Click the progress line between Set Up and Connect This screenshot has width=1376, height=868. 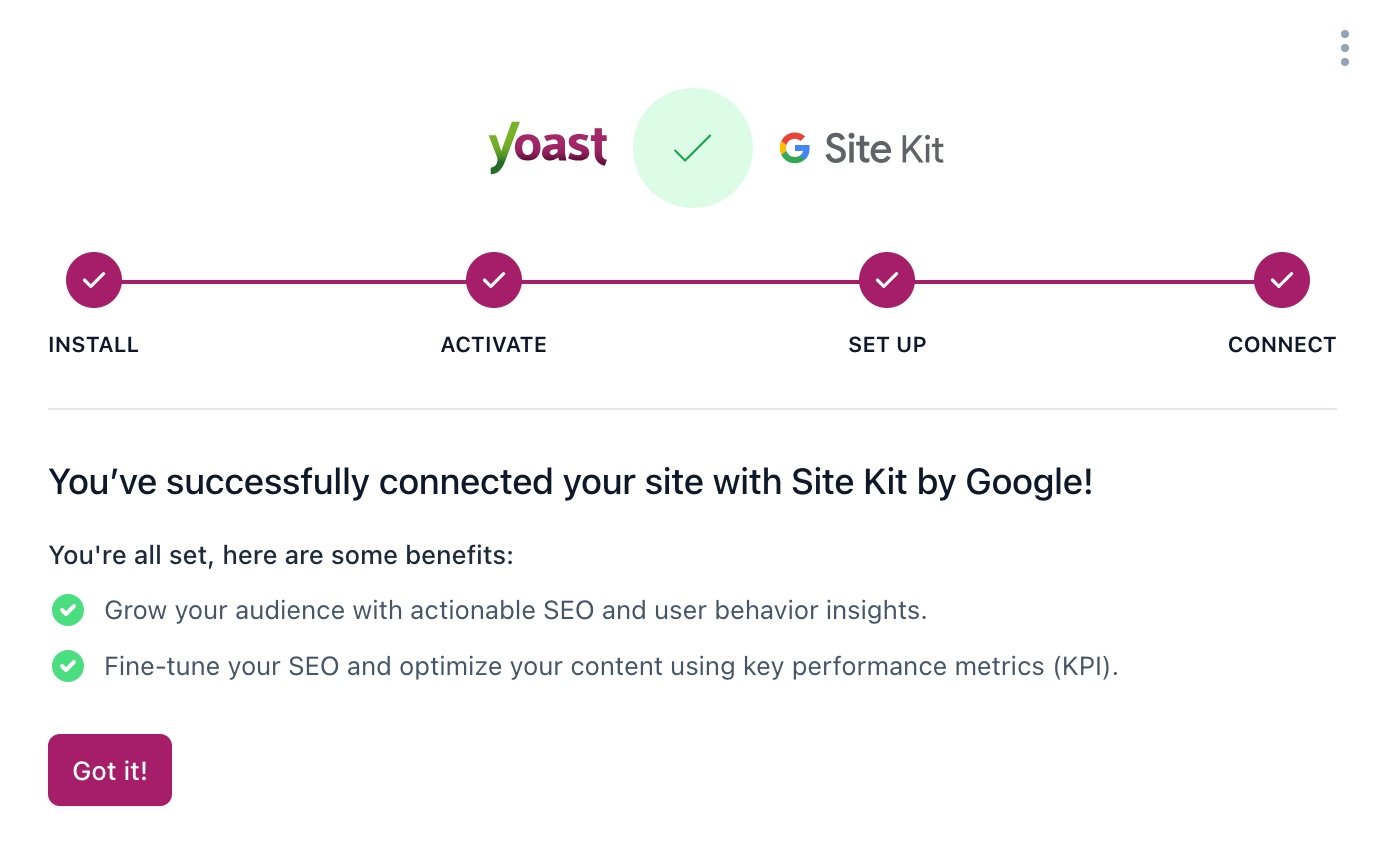1084,282
